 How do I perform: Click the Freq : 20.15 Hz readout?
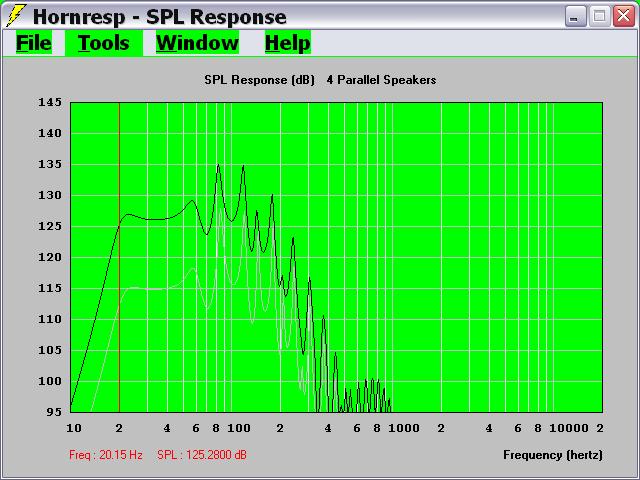click(106, 455)
